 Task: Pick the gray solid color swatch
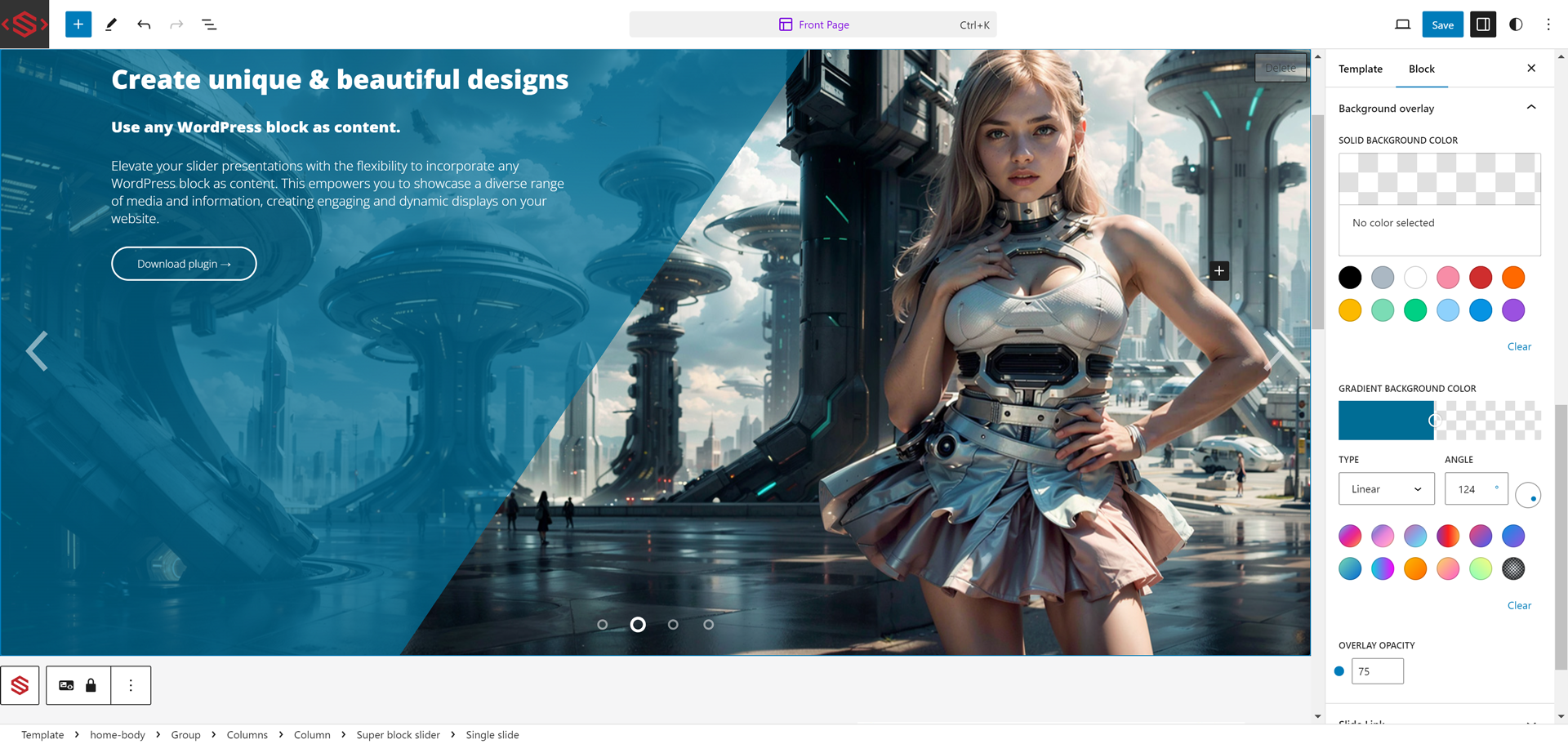click(1383, 278)
